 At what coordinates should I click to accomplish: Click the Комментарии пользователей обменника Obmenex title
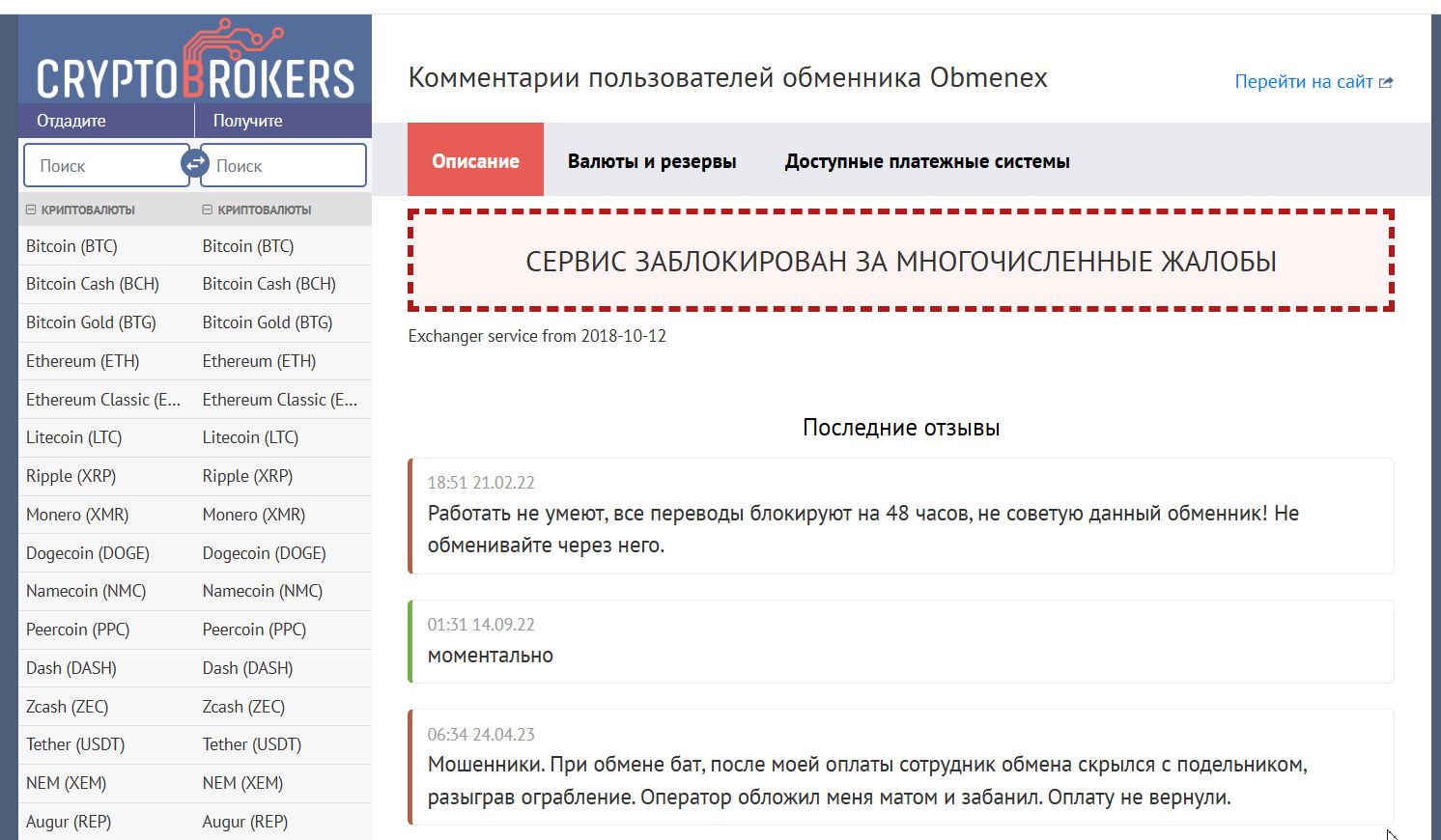coord(727,77)
